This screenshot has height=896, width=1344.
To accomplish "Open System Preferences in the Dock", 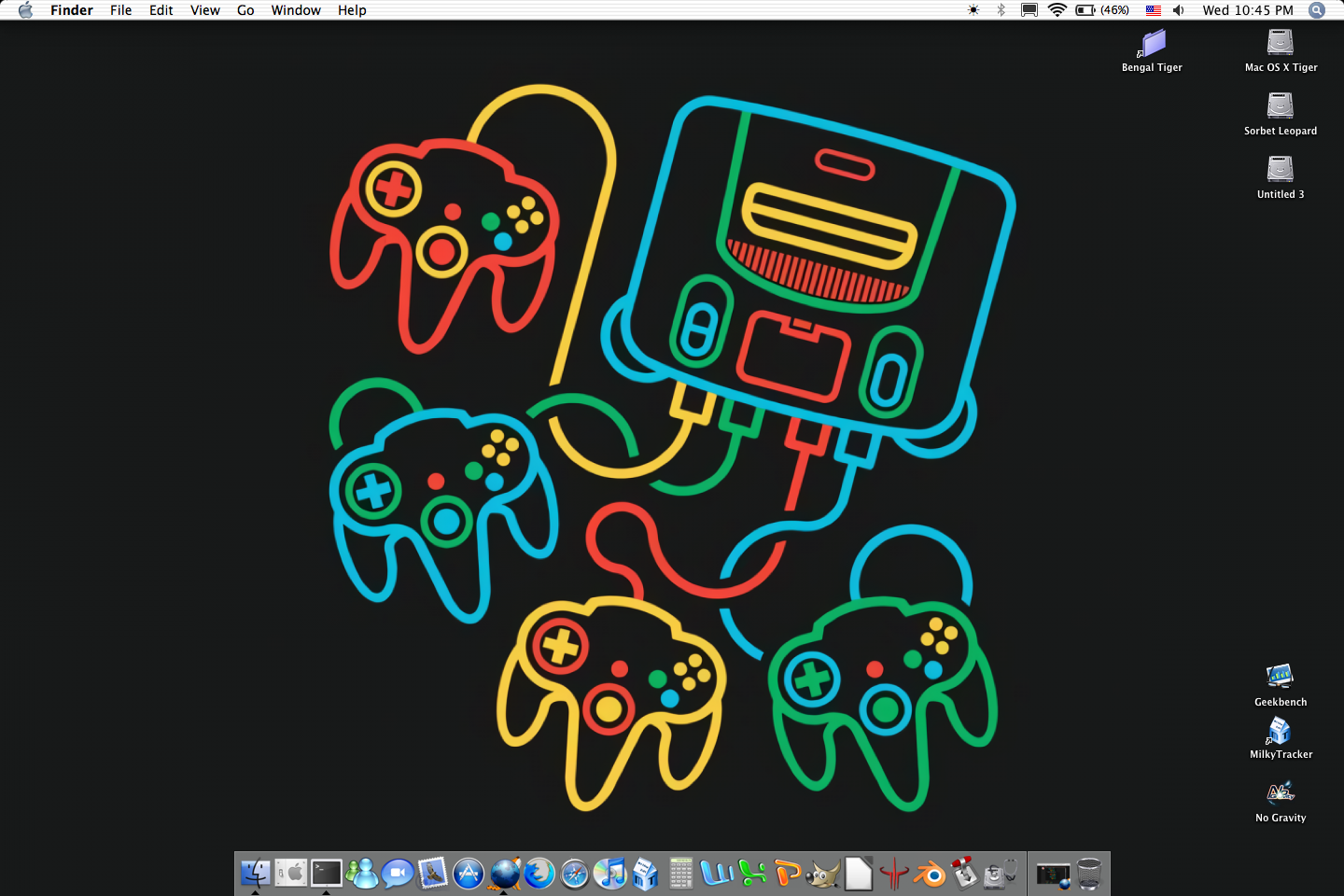I will point(291,874).
